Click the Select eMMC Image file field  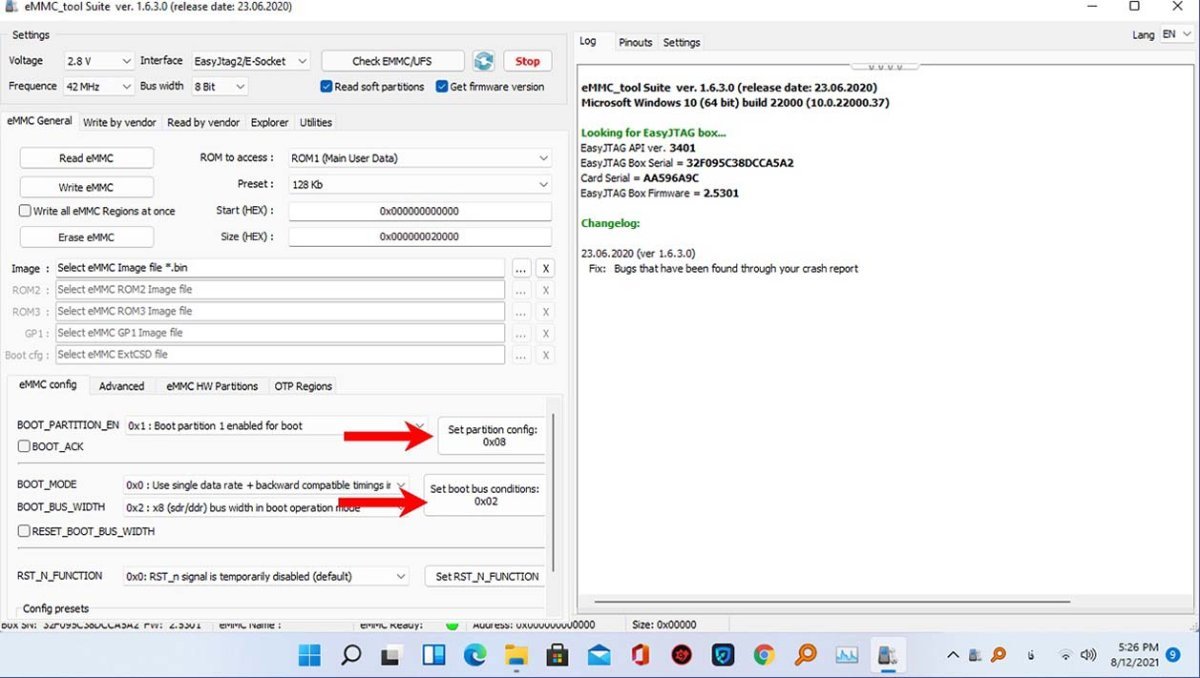coord(280,268)
